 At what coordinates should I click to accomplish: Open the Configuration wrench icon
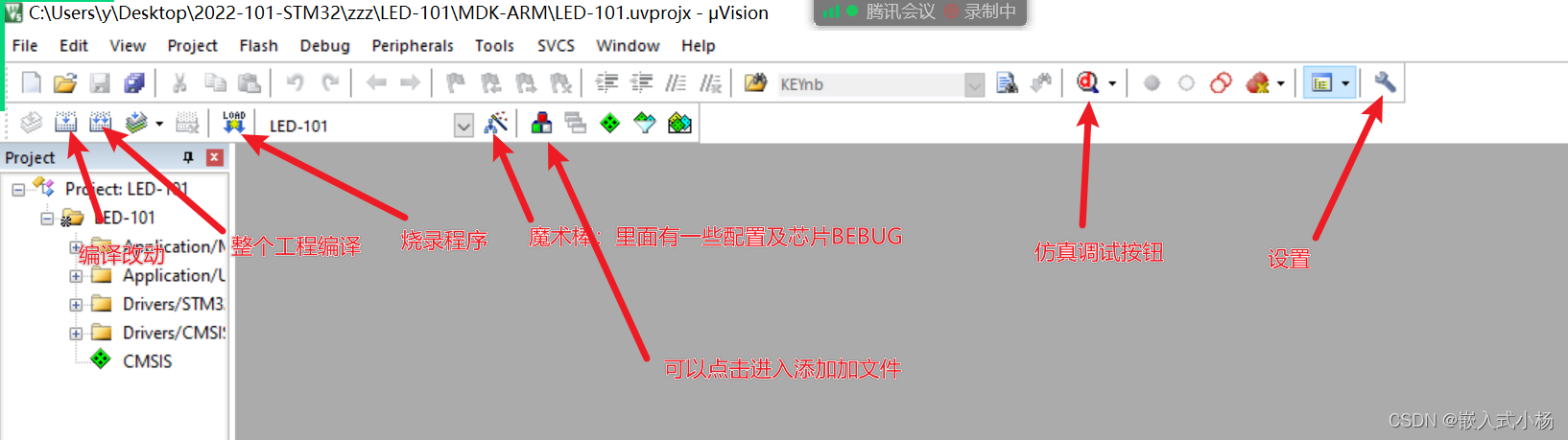[x=1384, y=83]
